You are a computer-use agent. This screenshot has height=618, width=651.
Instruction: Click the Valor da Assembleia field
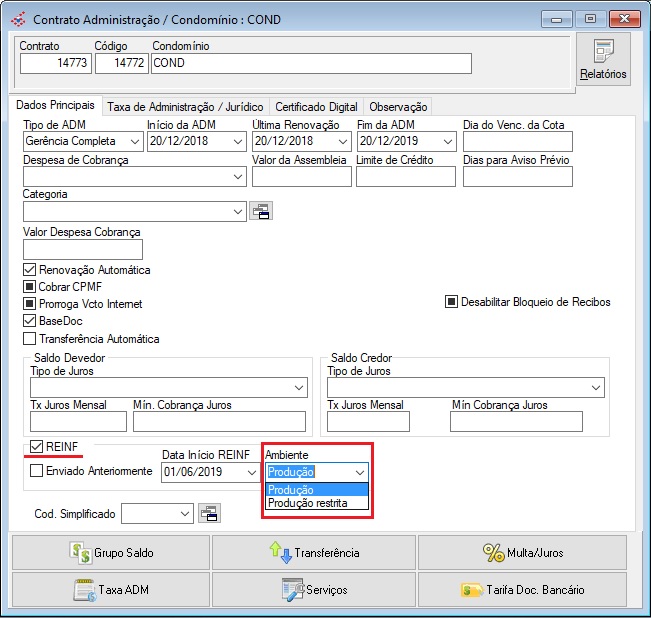(x=301, y=177)
